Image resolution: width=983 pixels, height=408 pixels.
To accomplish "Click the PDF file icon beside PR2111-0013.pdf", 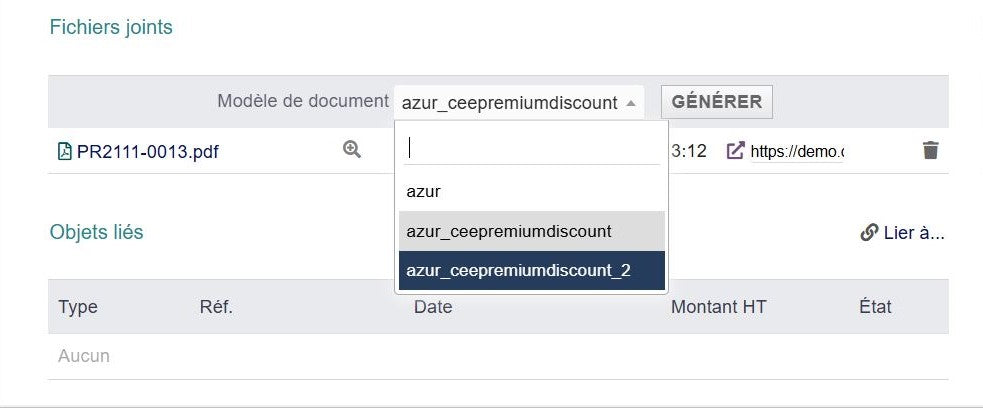I will coord(65,152).
